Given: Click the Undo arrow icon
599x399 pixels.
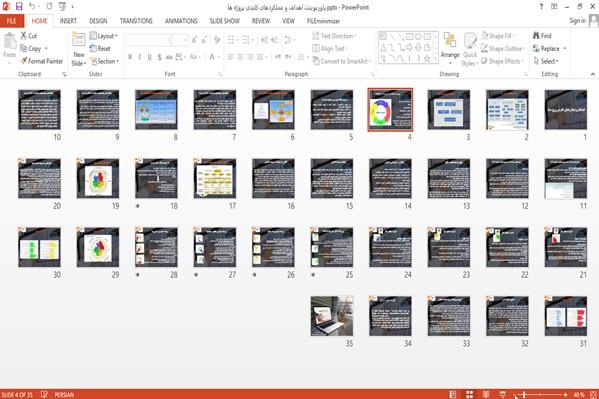Looking at the screenshot, I should coord(32,6).
